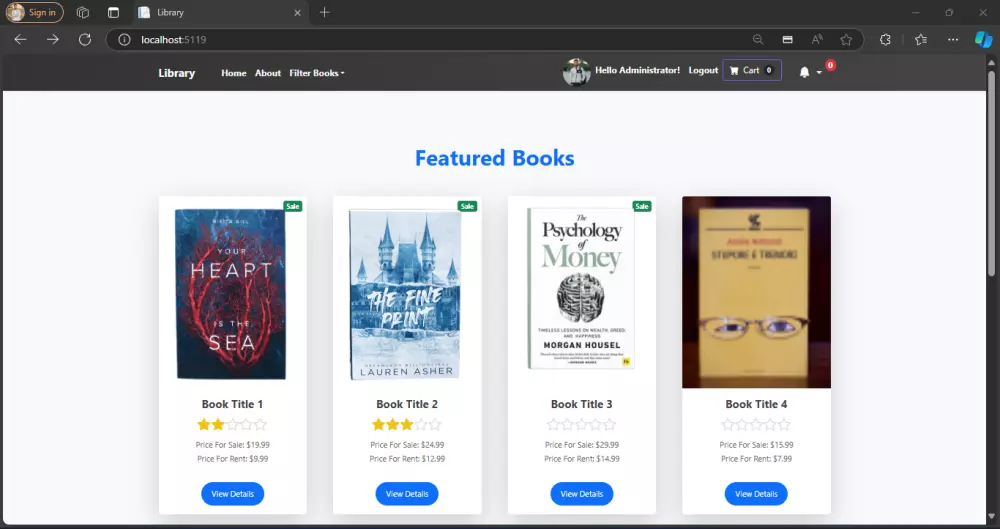Select the Library browser tab
Screen dimensions: 1000x529
(221, 12)
